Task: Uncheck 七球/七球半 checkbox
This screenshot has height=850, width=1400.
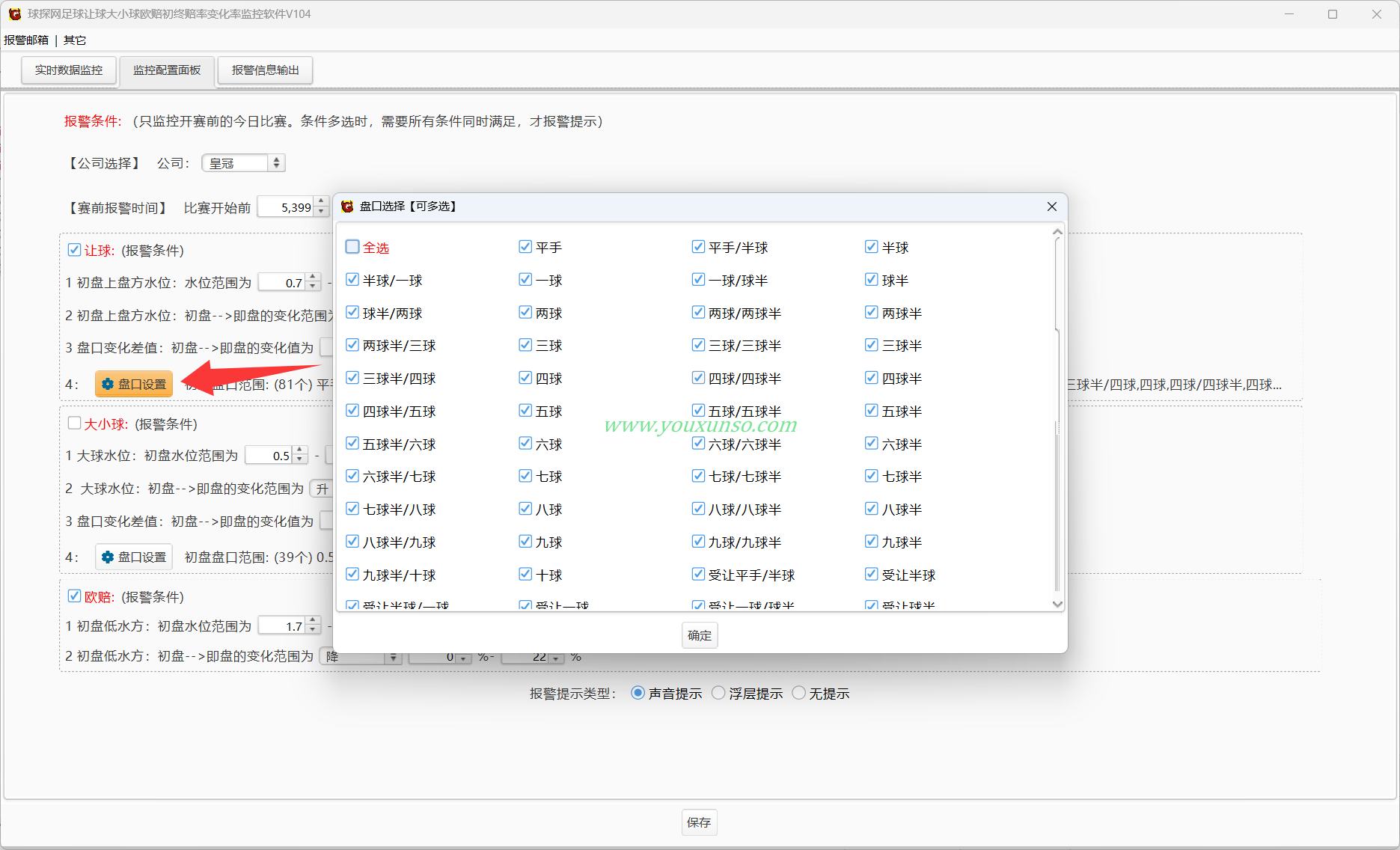Action: point(698,476)
